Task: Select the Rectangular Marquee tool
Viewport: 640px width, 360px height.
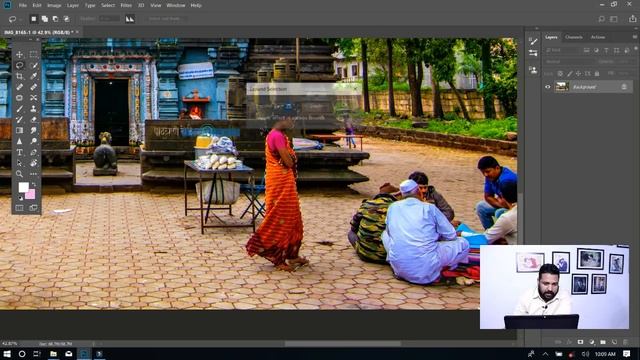Action: coord(33,54)
